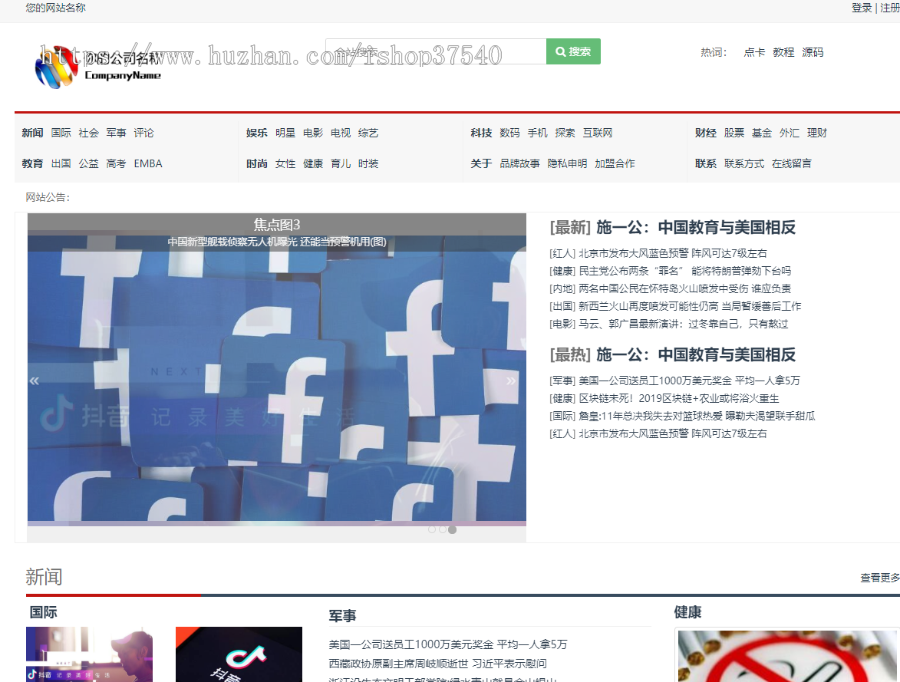Image resolution: width=900 pixels, height=682 pixels.
Task: Open 隐私申明 page
Action: (x=567, y=164)
